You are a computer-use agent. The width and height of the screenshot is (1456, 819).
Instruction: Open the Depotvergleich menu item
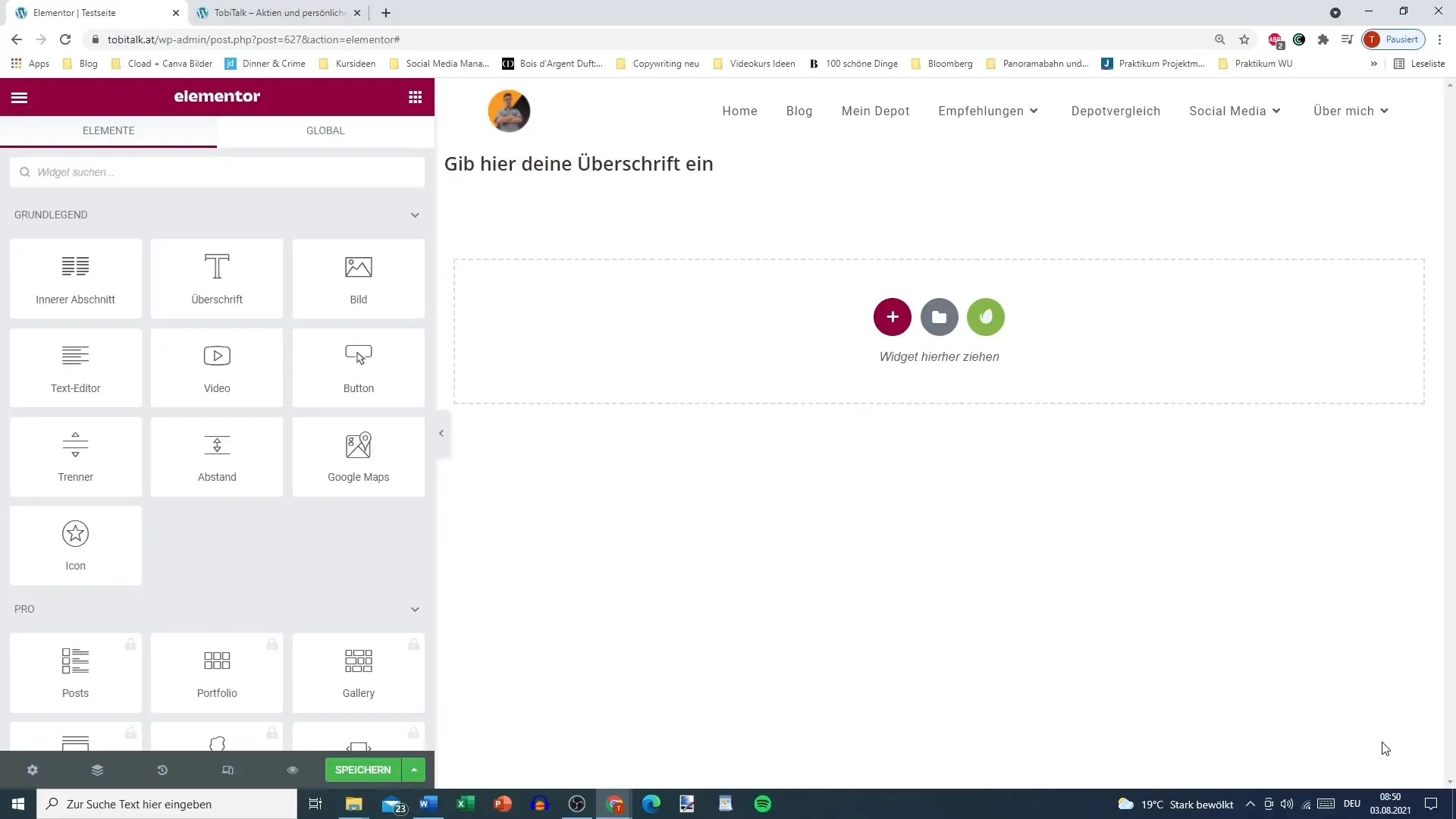1116,111
